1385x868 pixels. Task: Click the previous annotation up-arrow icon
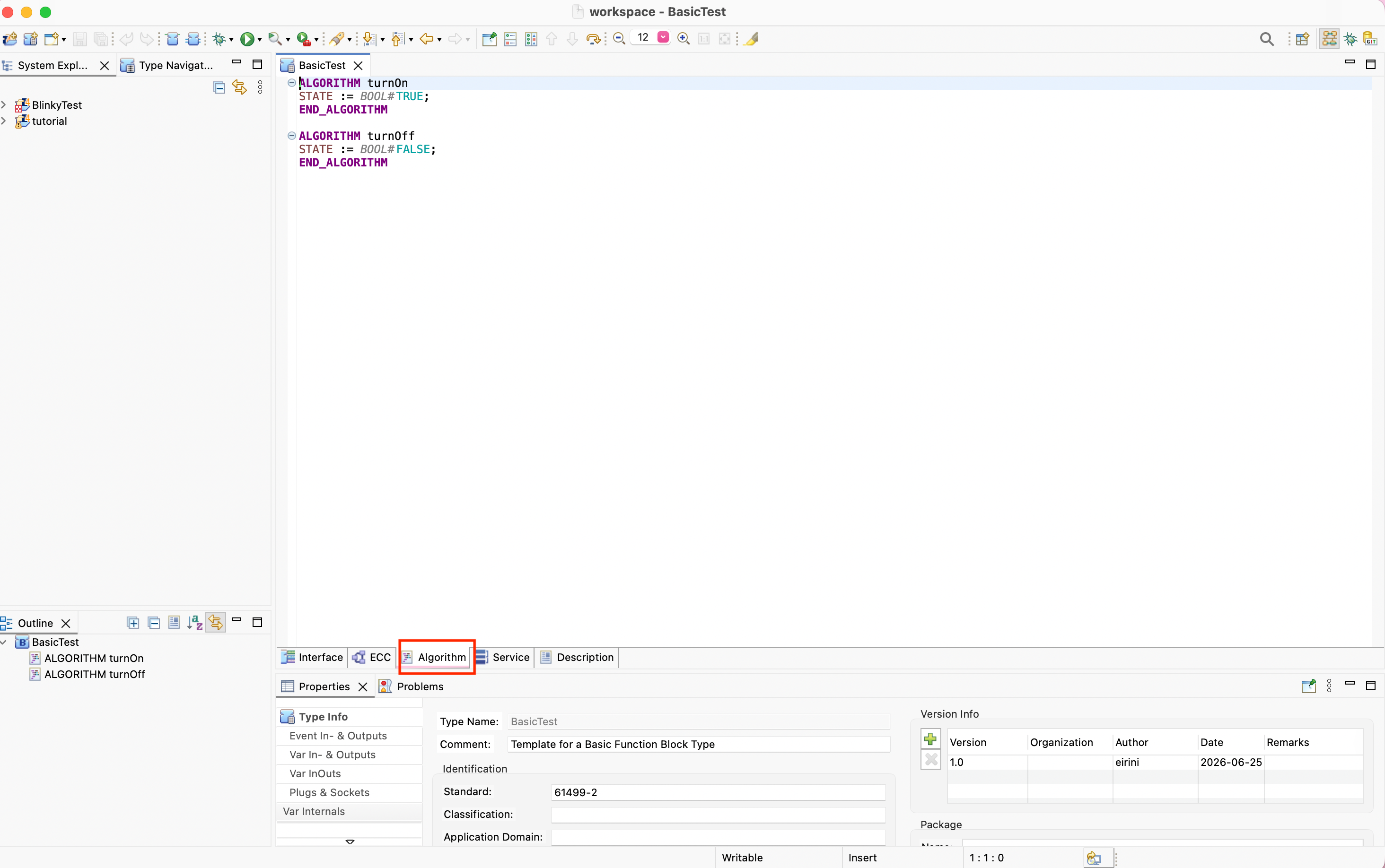397,38
